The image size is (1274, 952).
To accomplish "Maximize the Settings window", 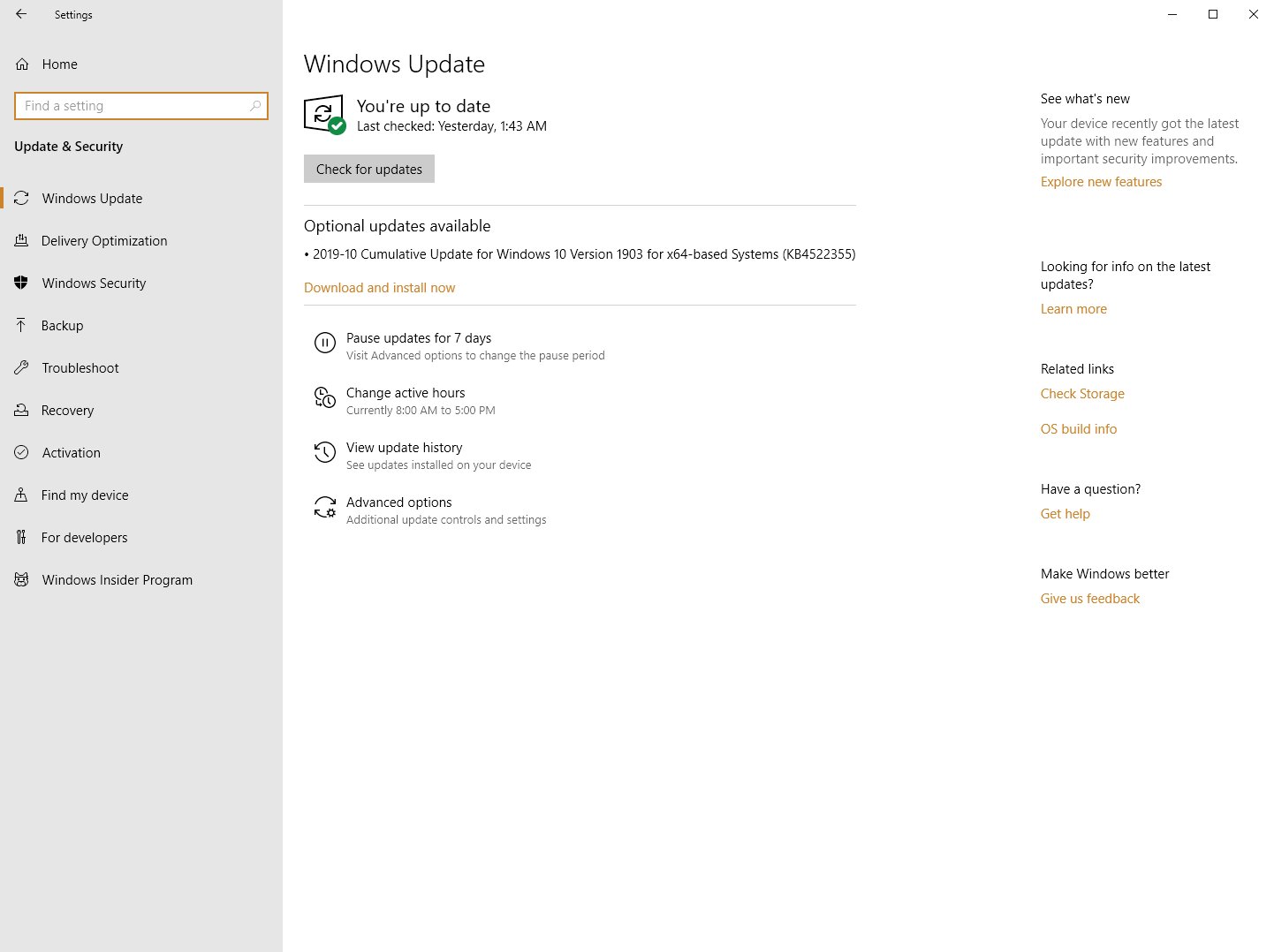I will 1213,14.
